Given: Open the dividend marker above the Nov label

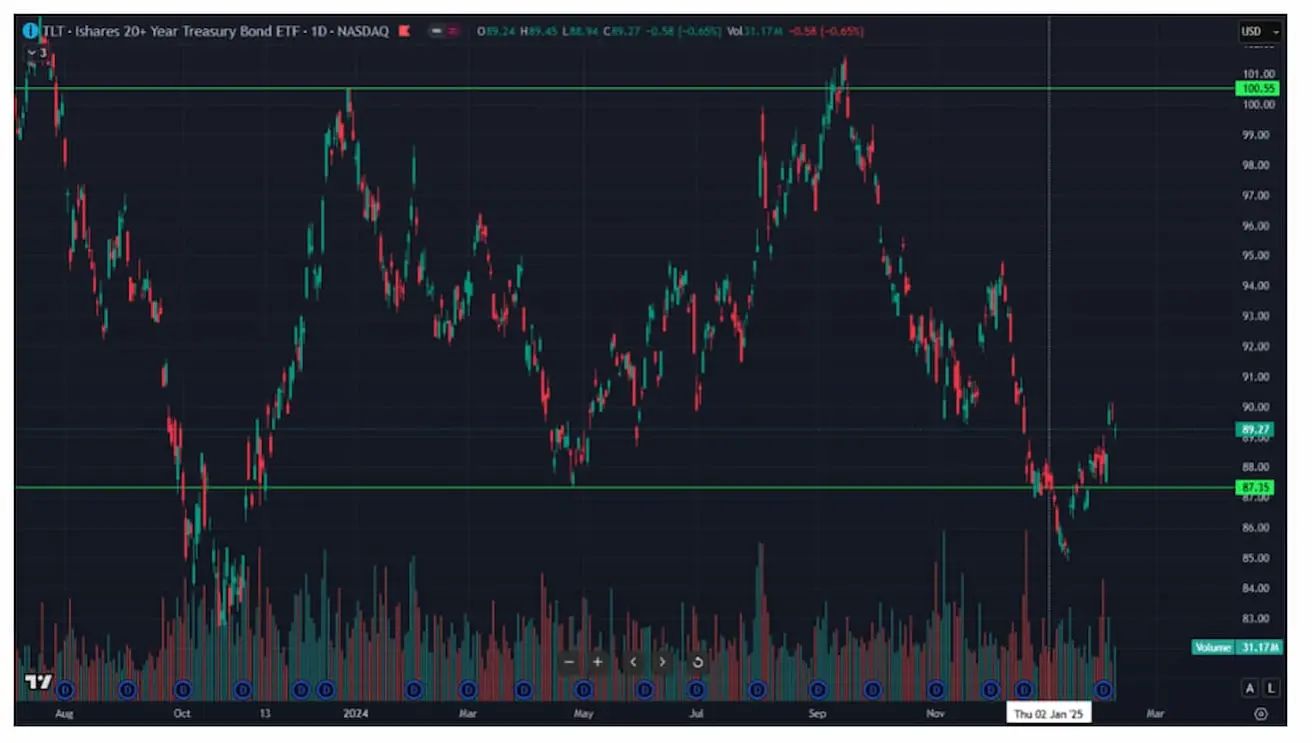Looking at the screenshot, I should pyautogui.click(x=936, y=689).
